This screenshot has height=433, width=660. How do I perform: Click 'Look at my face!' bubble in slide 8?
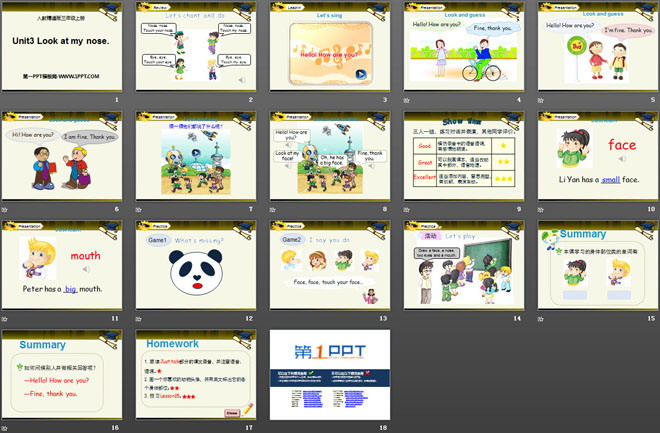(x=288, y=156)
